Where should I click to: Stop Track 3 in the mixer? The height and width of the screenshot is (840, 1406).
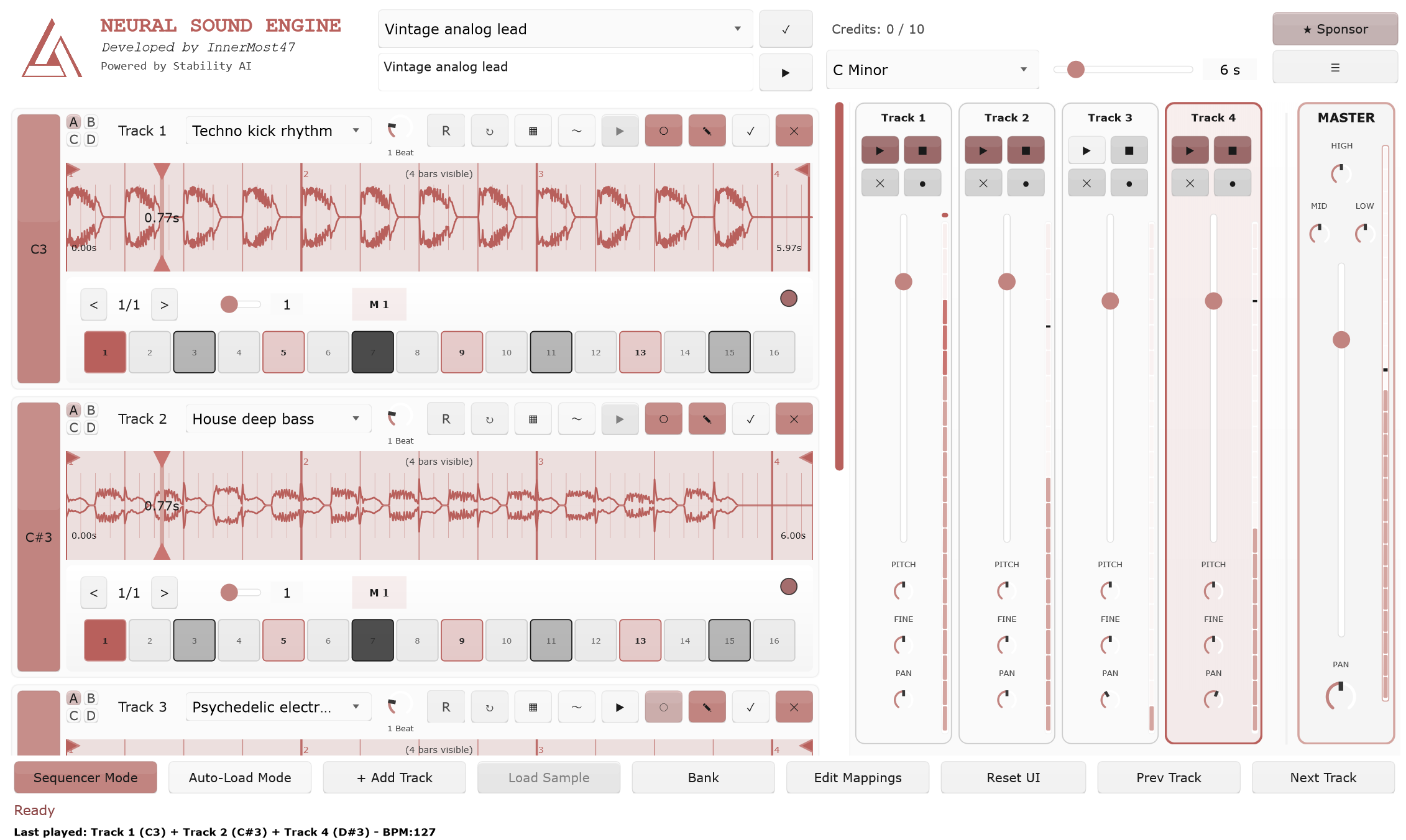1129,150
